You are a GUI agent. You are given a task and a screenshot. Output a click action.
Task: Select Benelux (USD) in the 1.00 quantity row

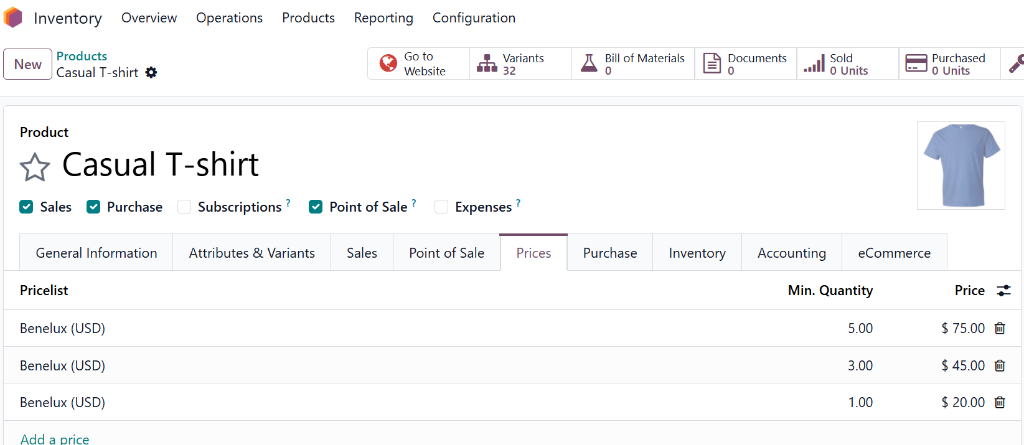click(x=63, y=403)
